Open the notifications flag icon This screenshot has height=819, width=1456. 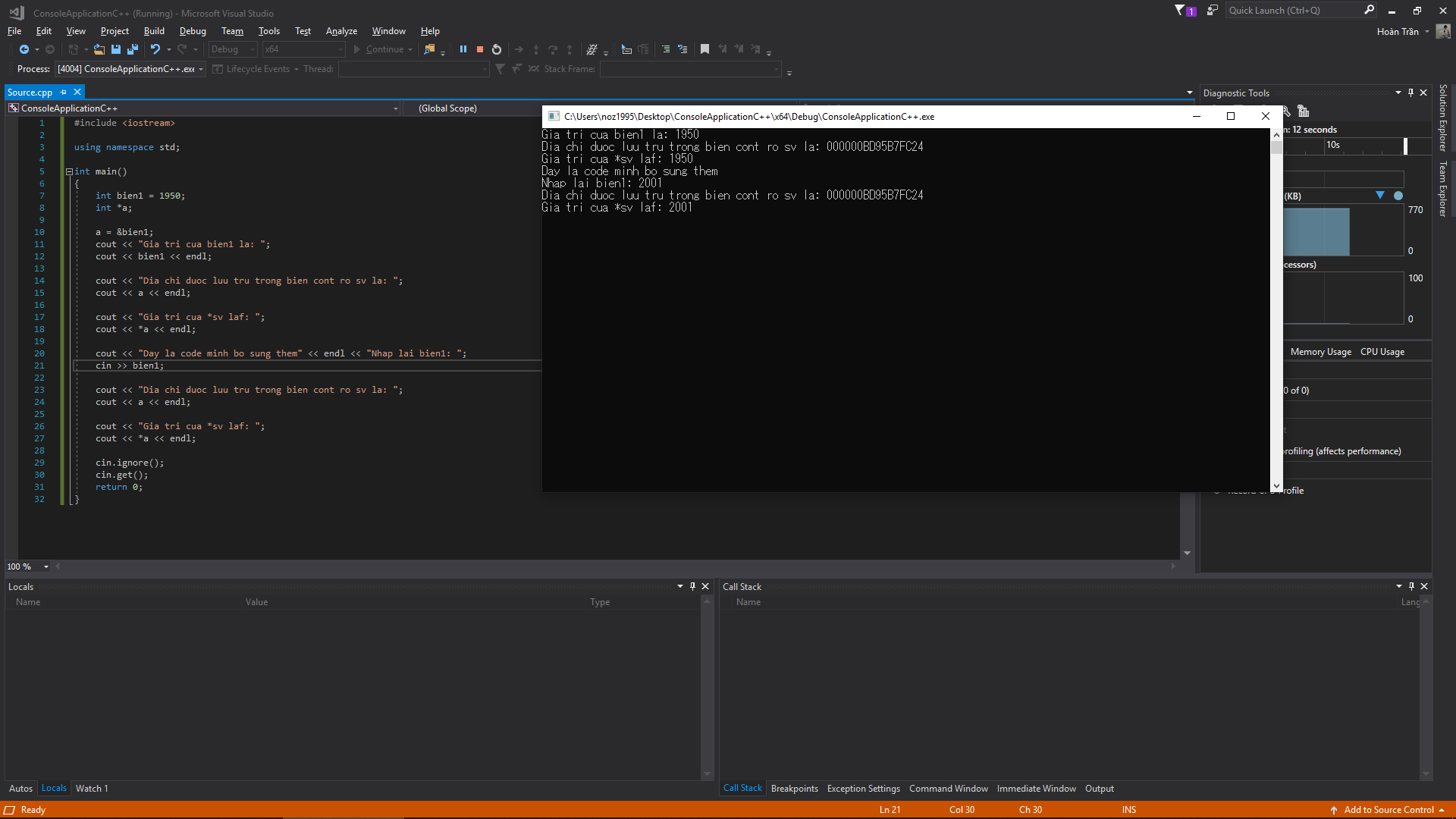(1180, 10)
